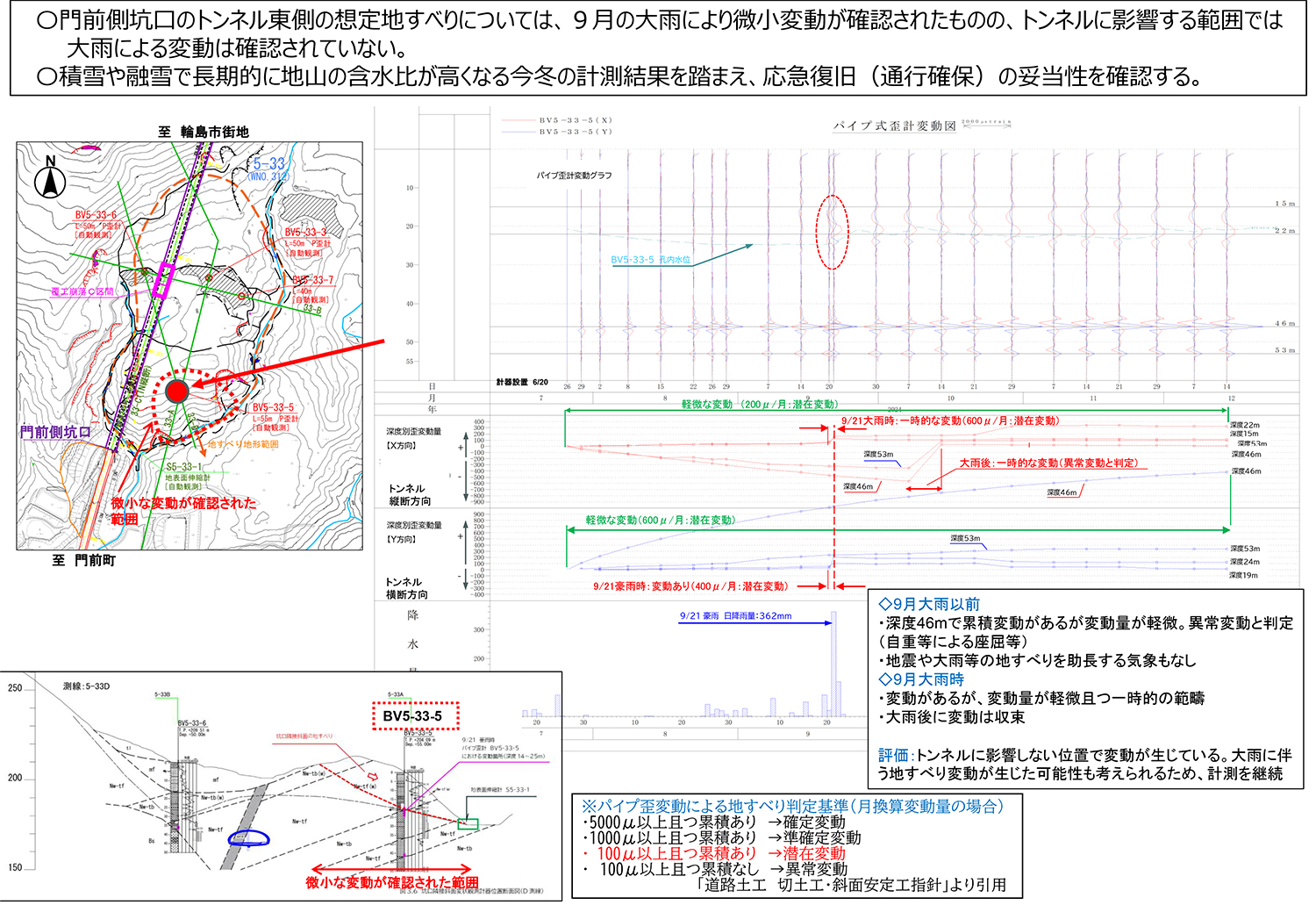
Task: Click the red '→潜在変動' criterion line
Action: tap(713, 854)
